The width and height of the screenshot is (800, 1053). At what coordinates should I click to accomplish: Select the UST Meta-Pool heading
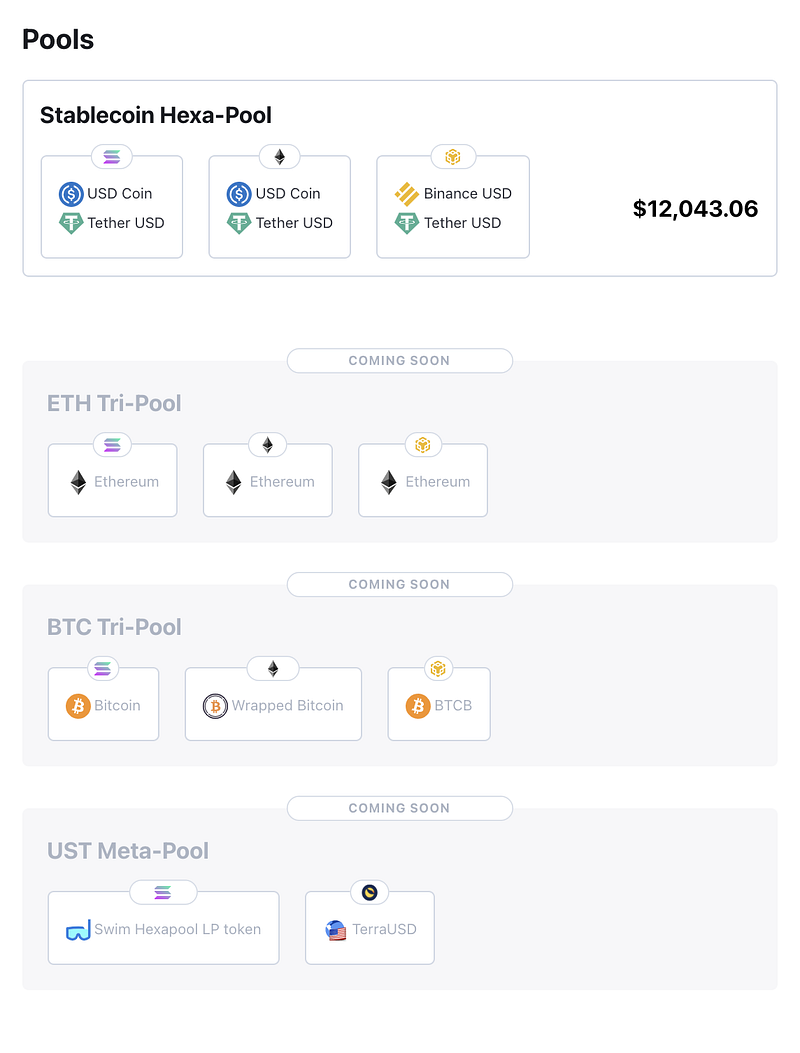128,852
